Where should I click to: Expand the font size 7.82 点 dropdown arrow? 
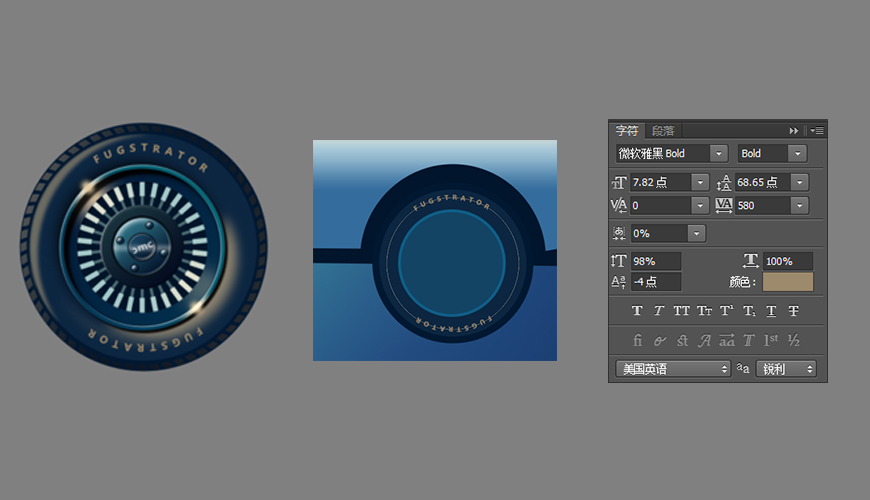pos(700,182)
